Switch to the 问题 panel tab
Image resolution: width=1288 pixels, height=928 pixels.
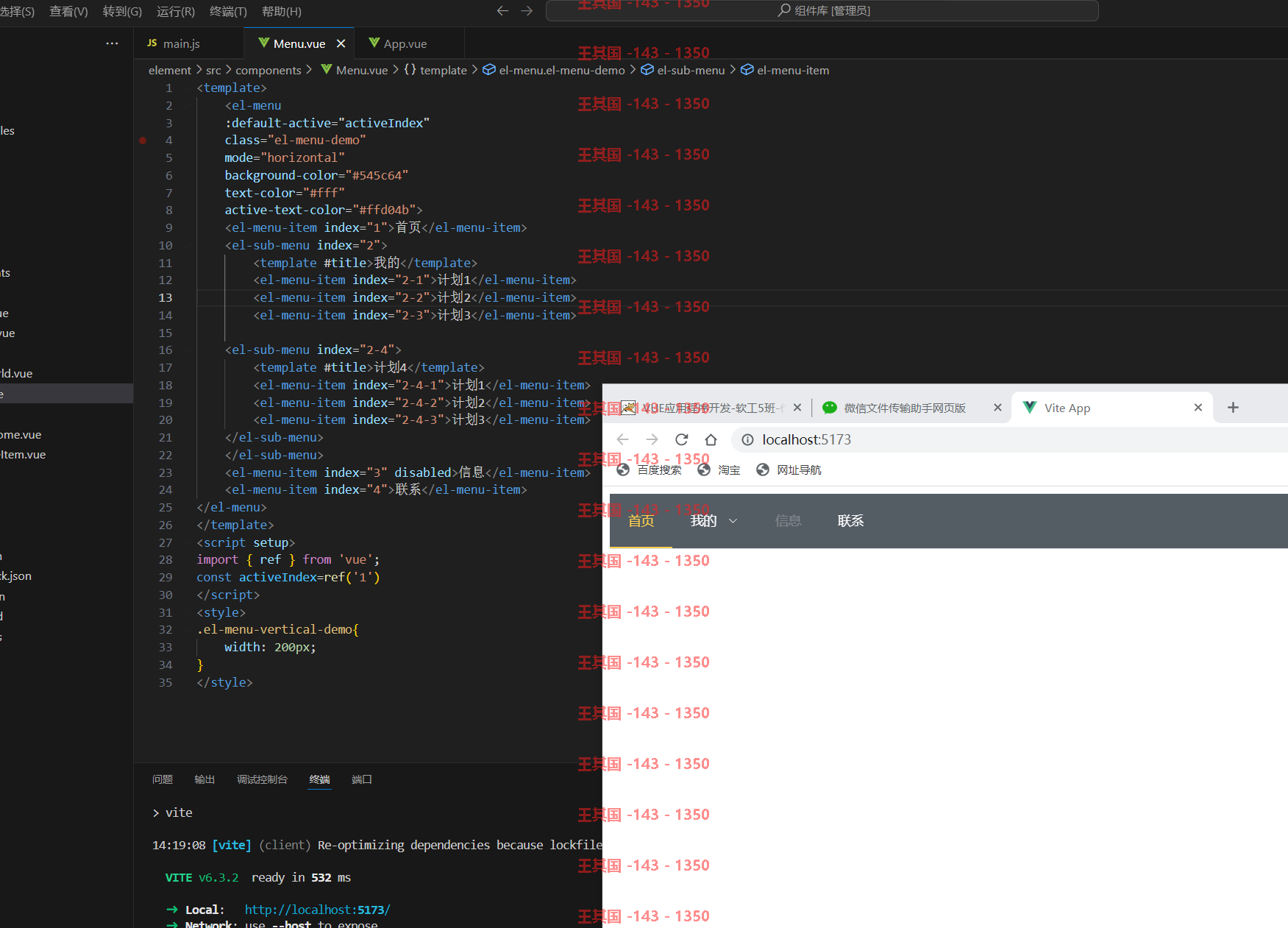click(x=163, y=779)
